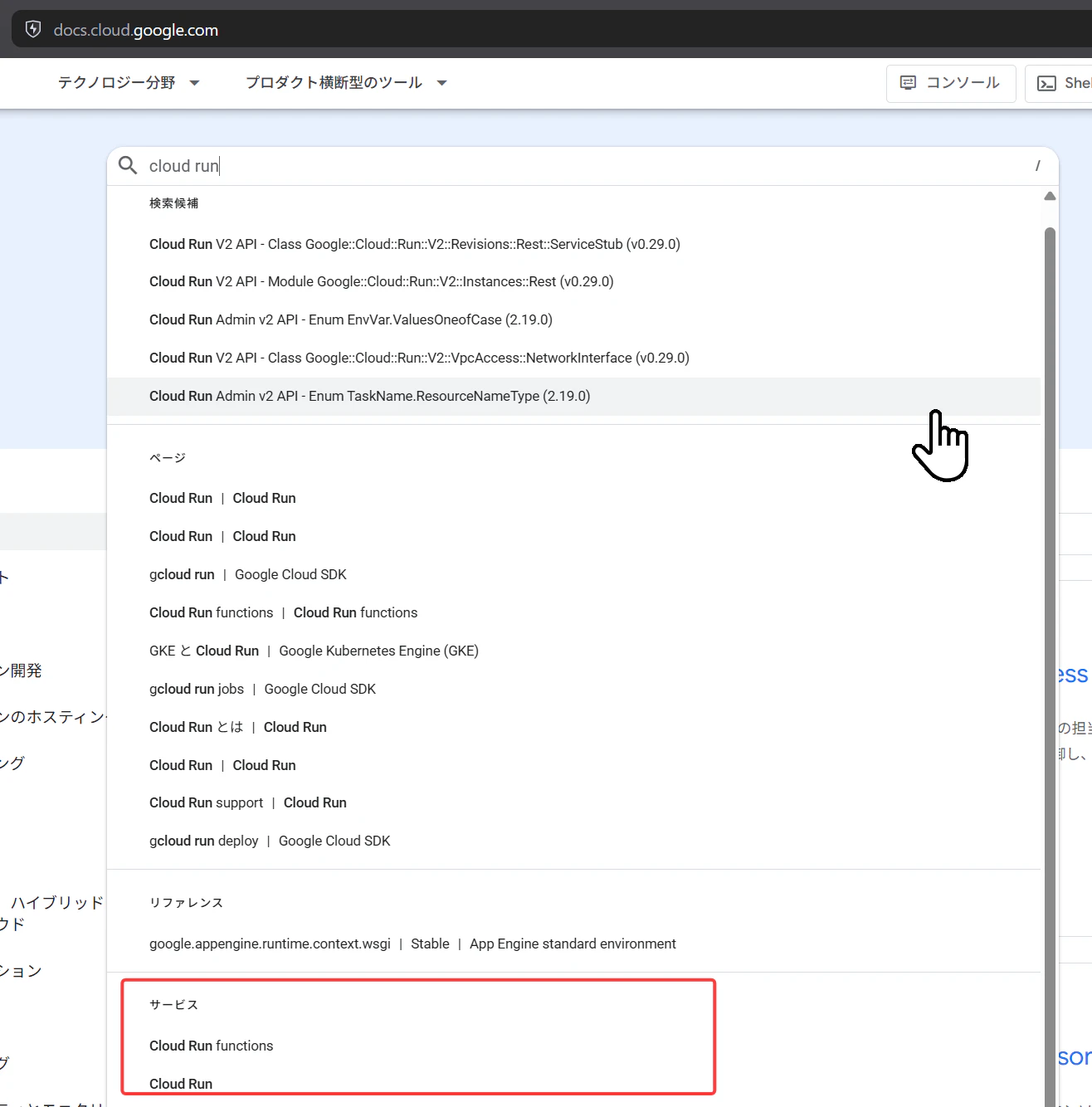The image size is (1092, 1107).
Task: Open "Cloud Run functions" under サービス heading
Action: (574, 1046)
